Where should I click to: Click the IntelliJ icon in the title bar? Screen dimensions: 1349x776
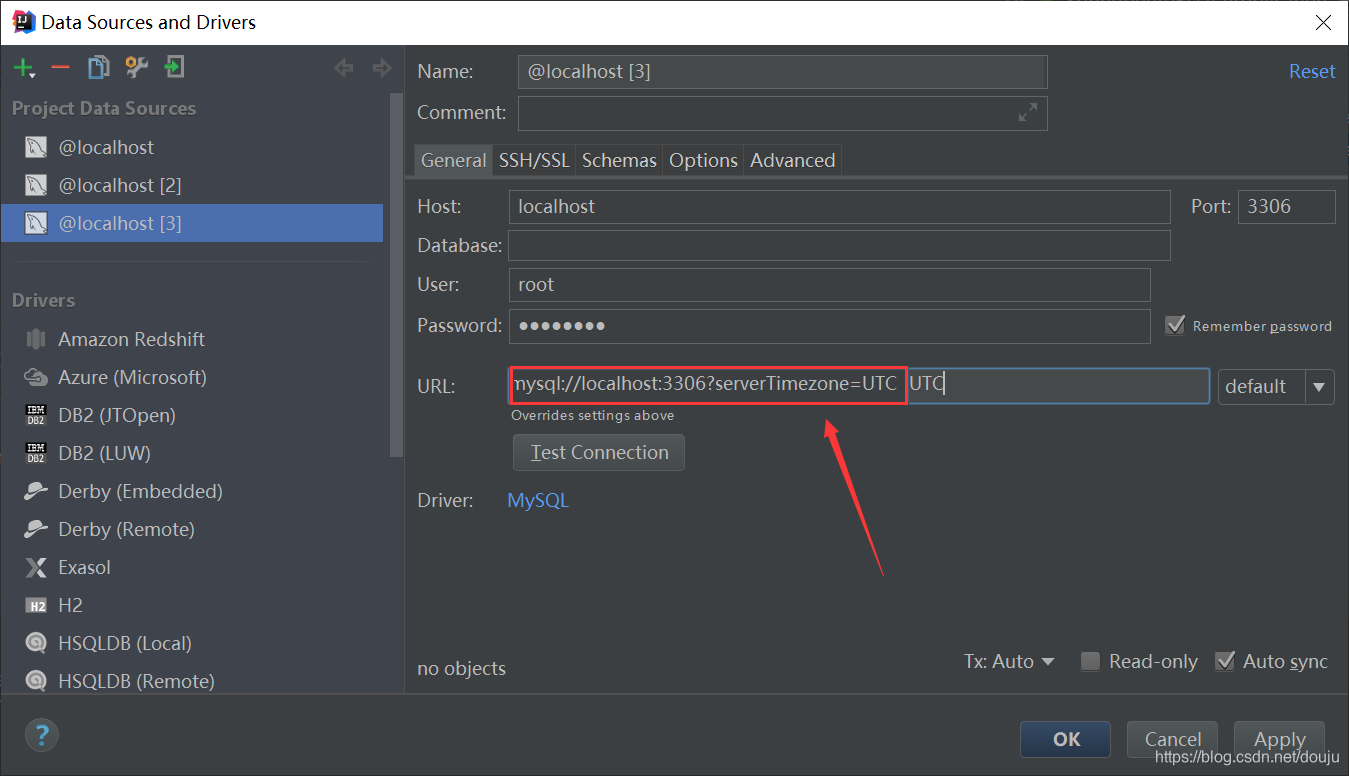(x=24, y=22)
